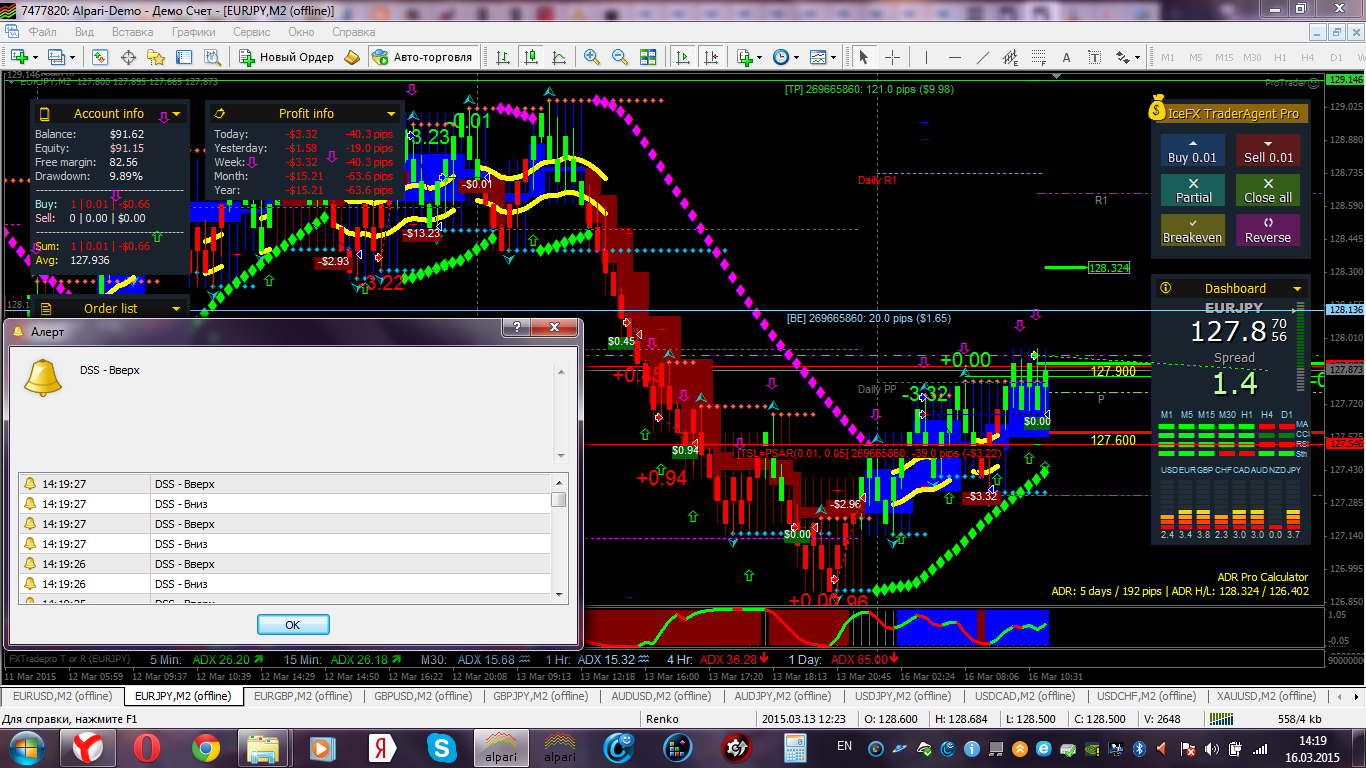Select the text label tool
The height and width of the screenshot is (768, 1366).
click(1094, 57)
